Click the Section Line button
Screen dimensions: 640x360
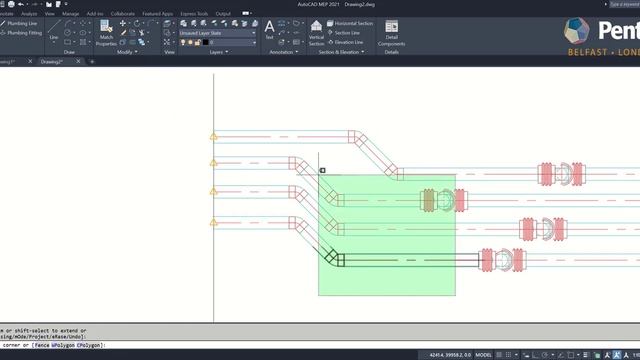click(x=344, y=33)
